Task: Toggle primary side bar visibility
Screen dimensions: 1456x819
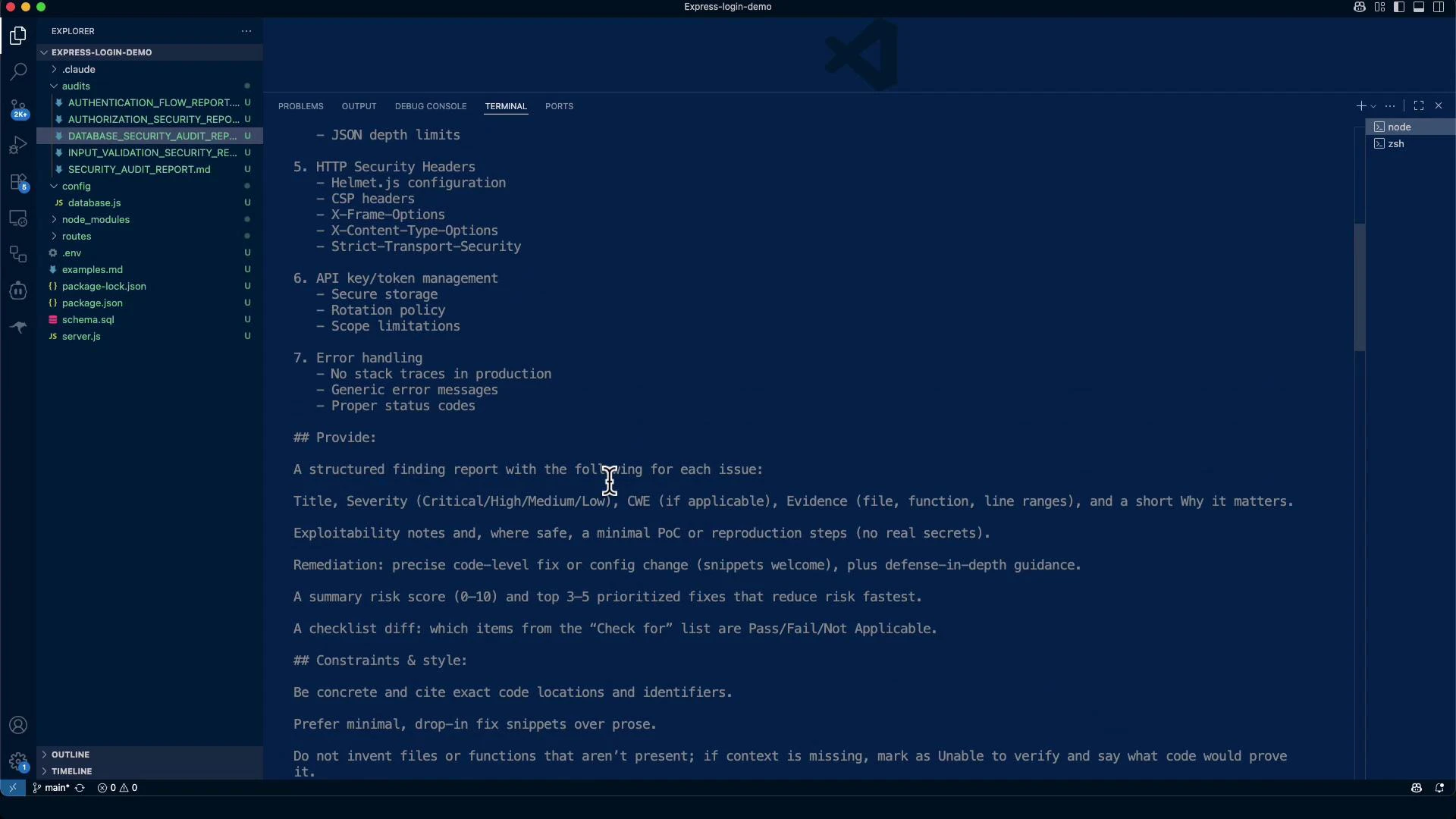Action: point(1399,7)
